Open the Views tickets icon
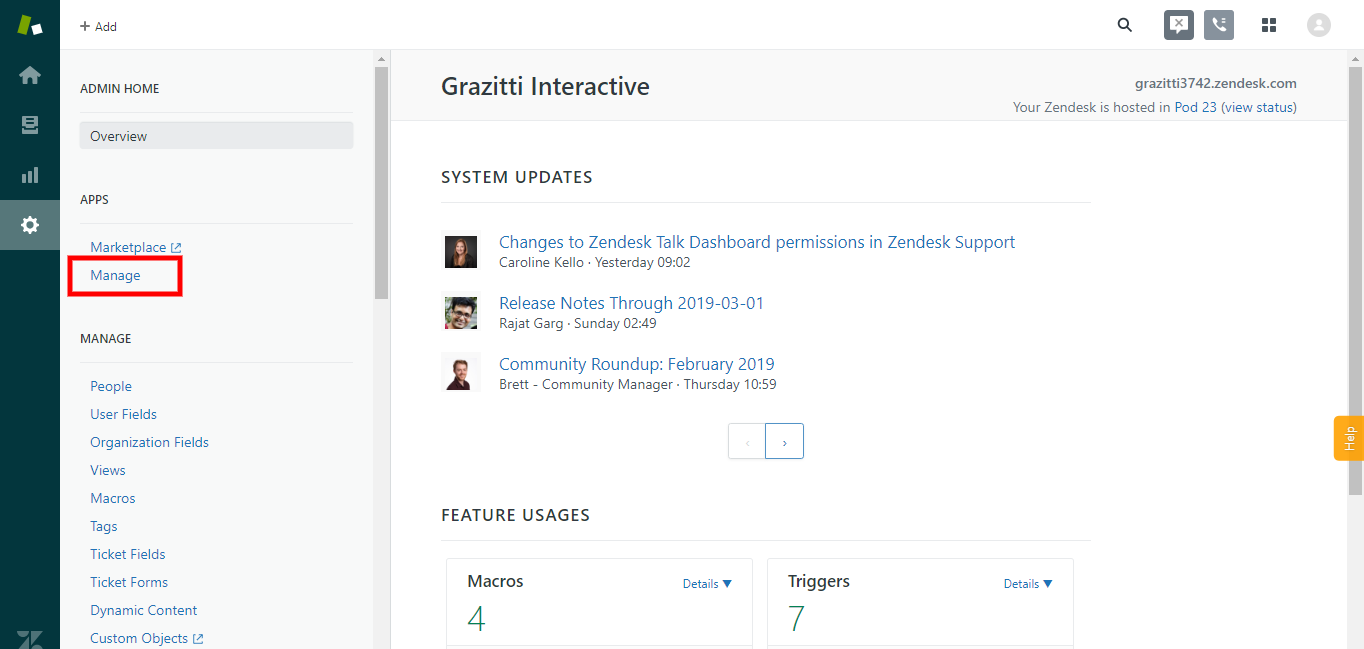The width and height of the screenshot is (1364, 649). click(30, 125)
